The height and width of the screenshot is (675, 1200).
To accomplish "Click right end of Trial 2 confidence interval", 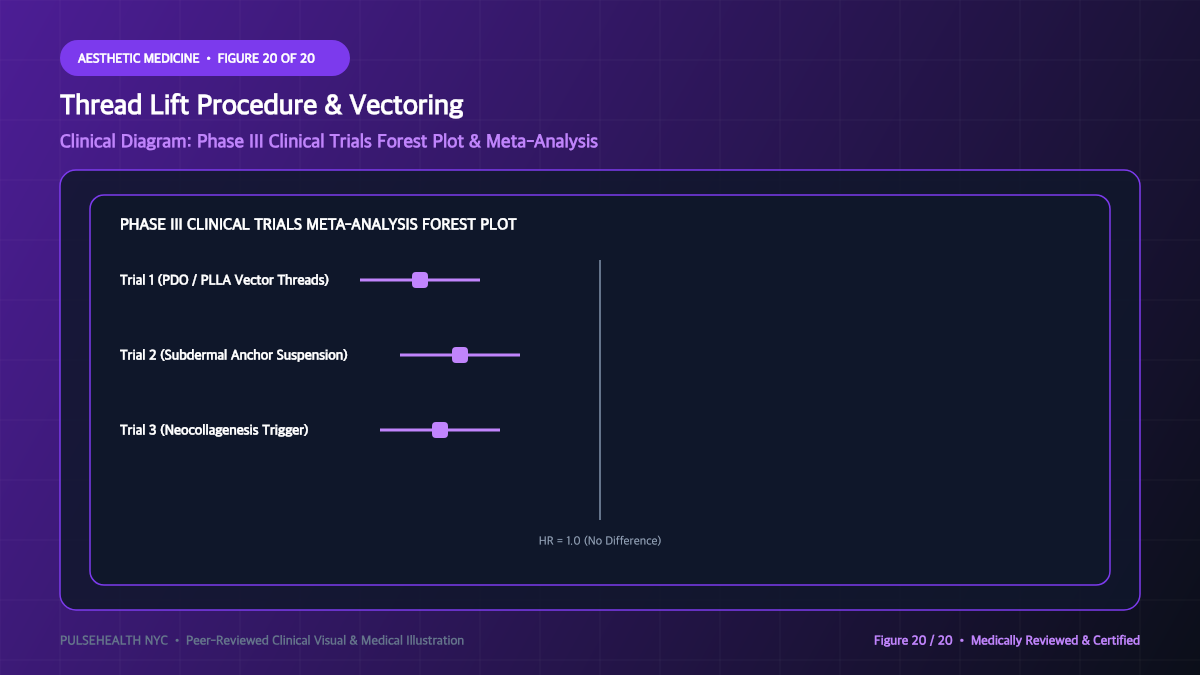I will click(x=518, y=355).
